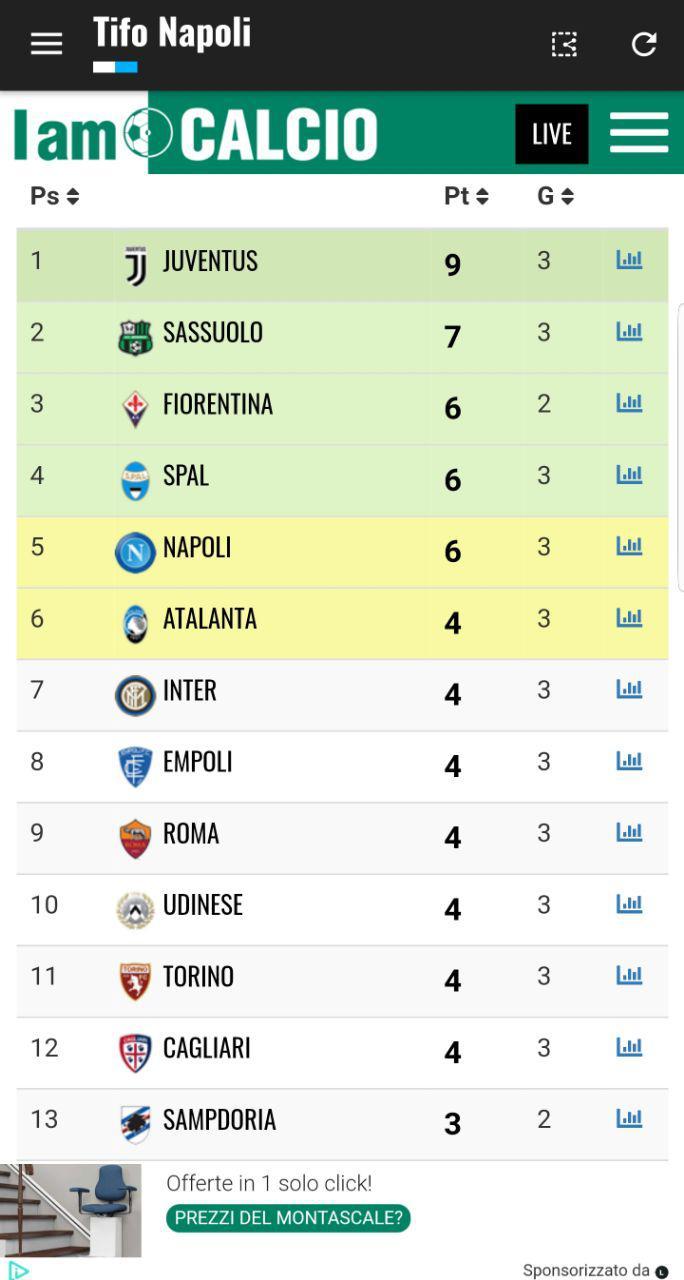Open the FIORENTINA team row
This screenshot has height=1280, width=684.
point(342,409)
